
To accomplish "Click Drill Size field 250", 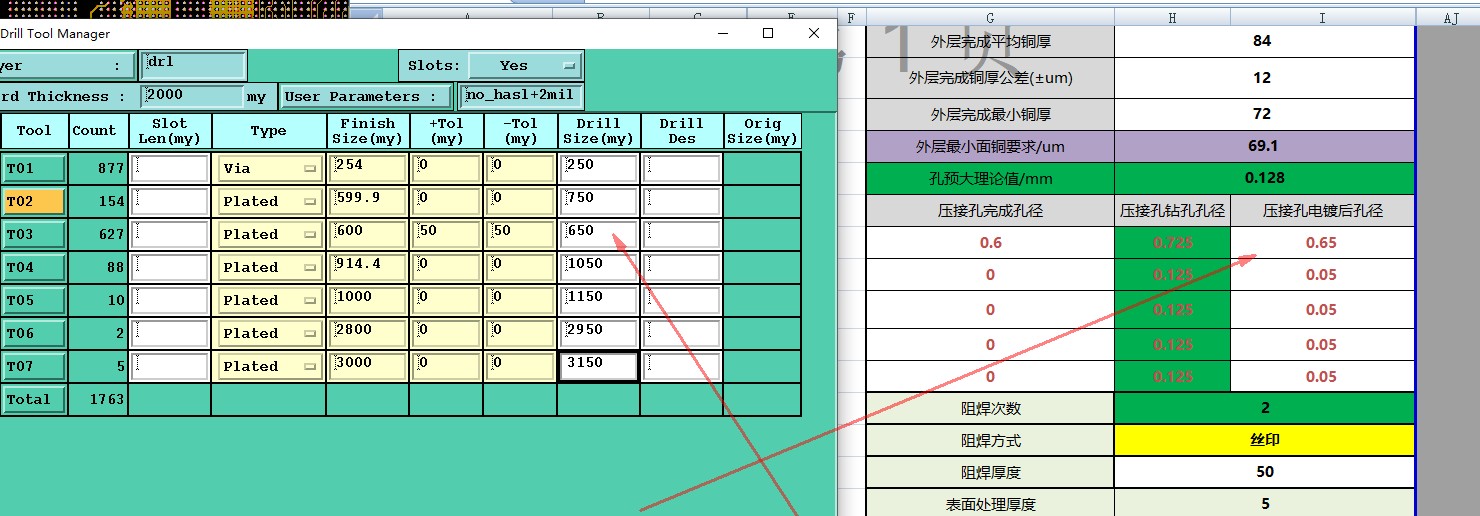I will tap(599, 168).
